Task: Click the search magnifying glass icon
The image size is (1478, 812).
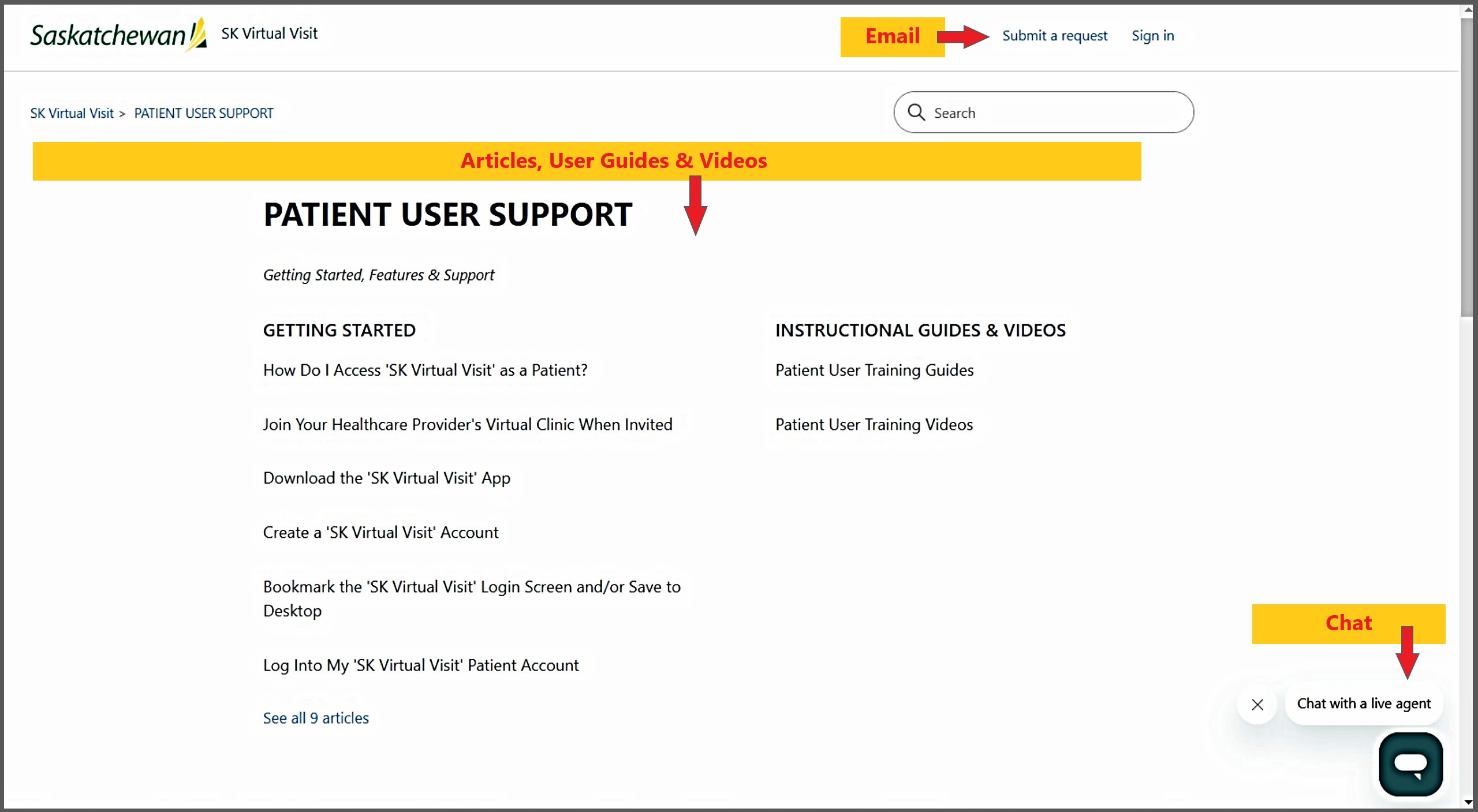Action: 916,113
